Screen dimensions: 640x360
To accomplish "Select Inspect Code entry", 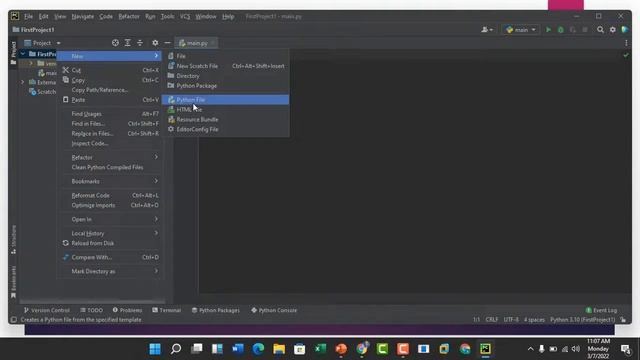I will [110, 143].
